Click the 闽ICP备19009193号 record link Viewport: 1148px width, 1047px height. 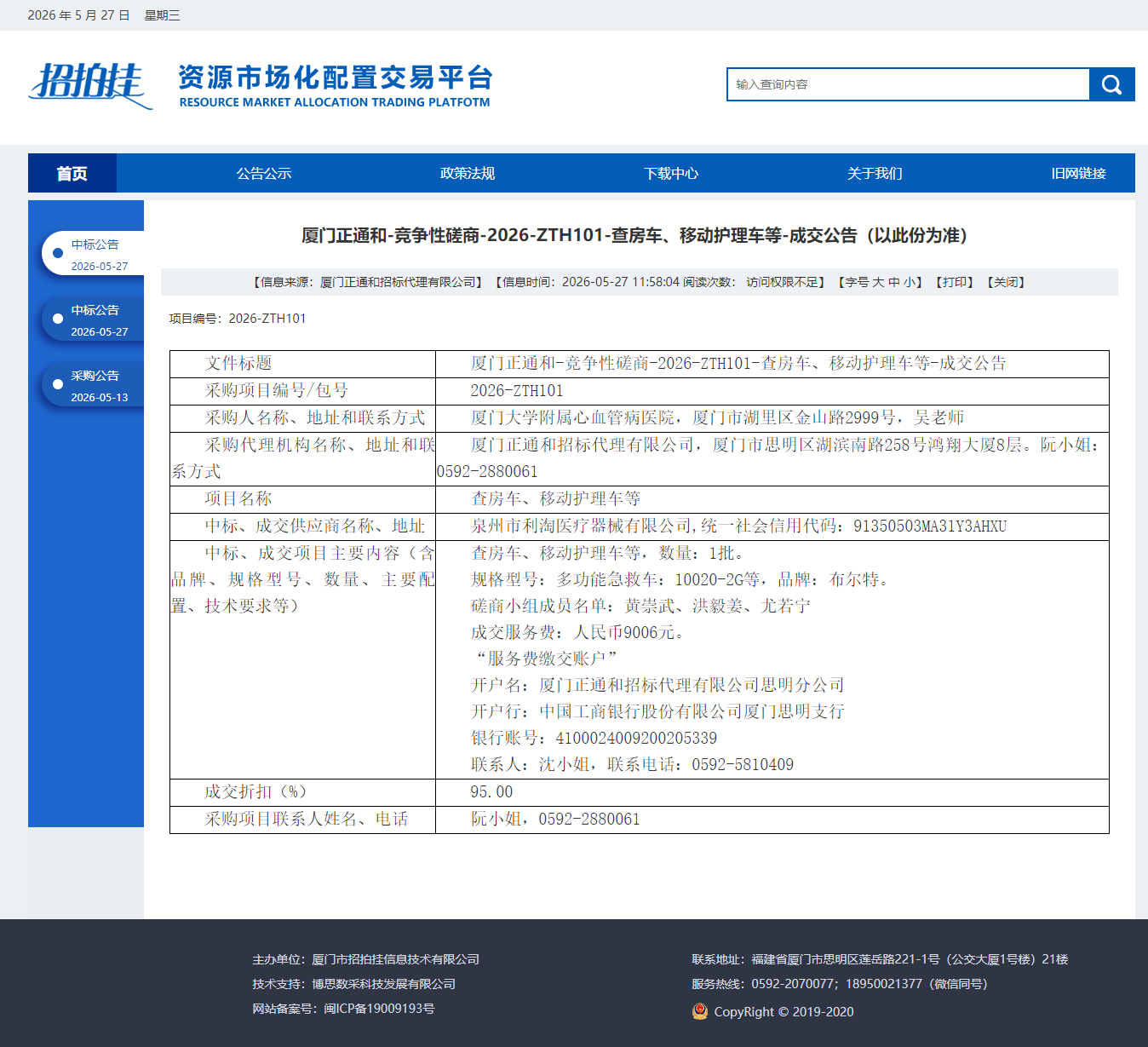pos(379,1009)
